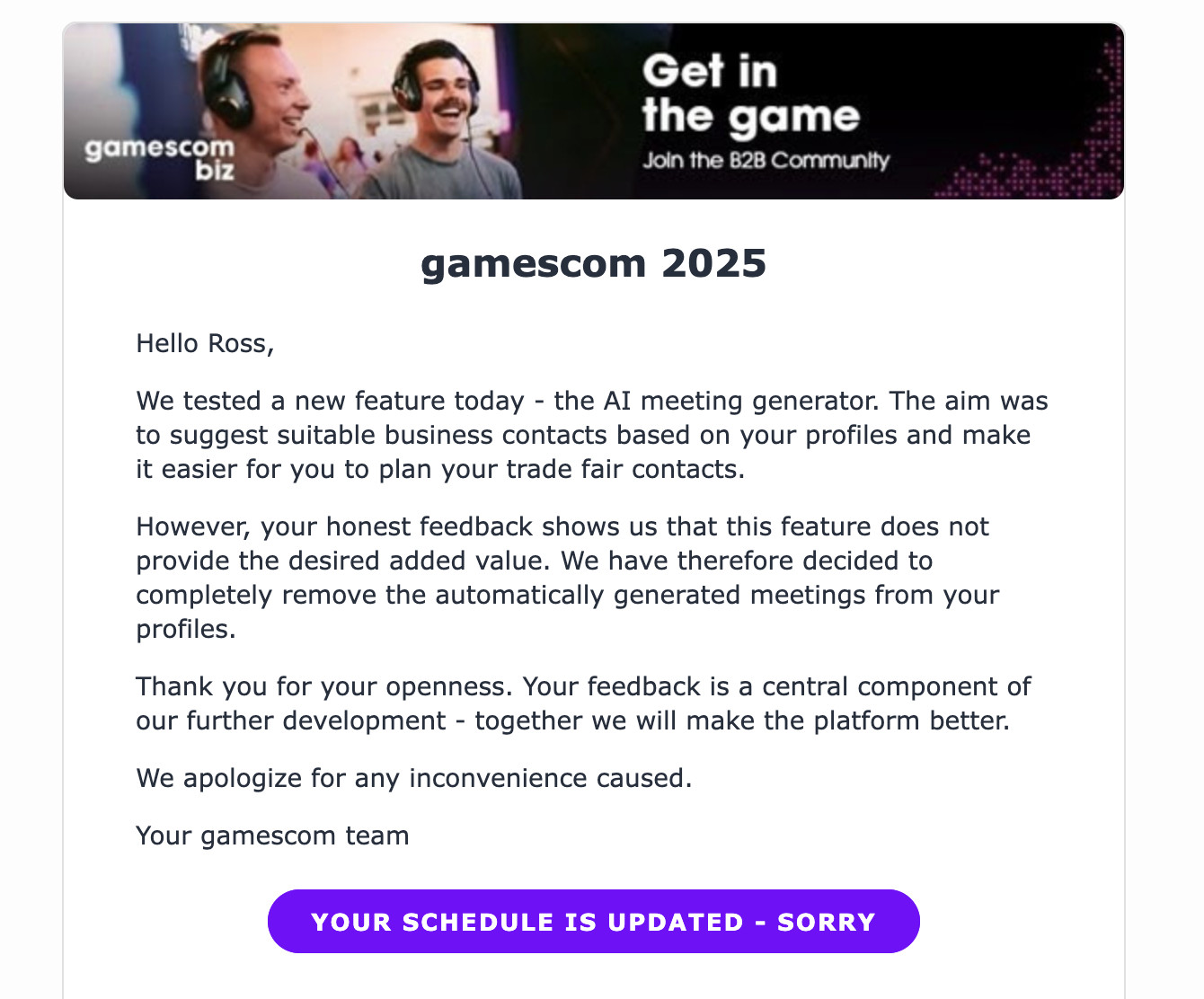
Task: Click the 'Hello Ross,' greeting line
Action: 205,343
